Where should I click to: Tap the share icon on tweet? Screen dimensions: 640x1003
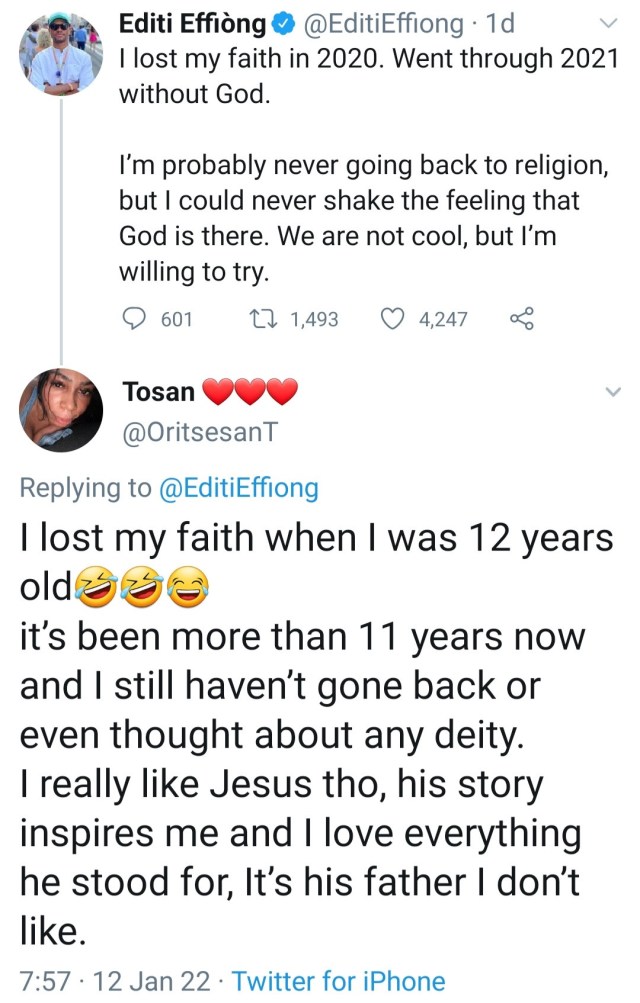523,319
